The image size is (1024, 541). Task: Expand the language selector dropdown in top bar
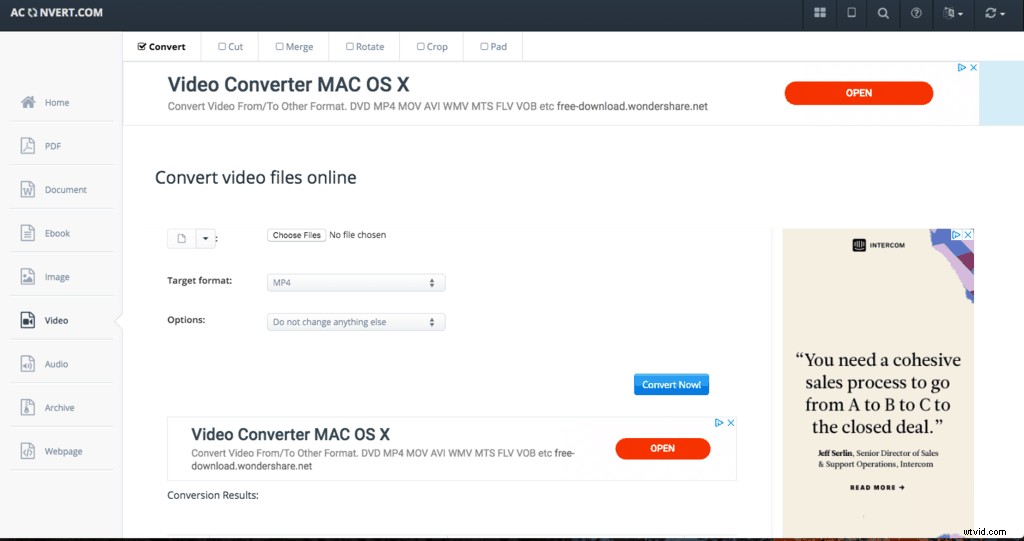pyautogui.click(x=953, y=13)
